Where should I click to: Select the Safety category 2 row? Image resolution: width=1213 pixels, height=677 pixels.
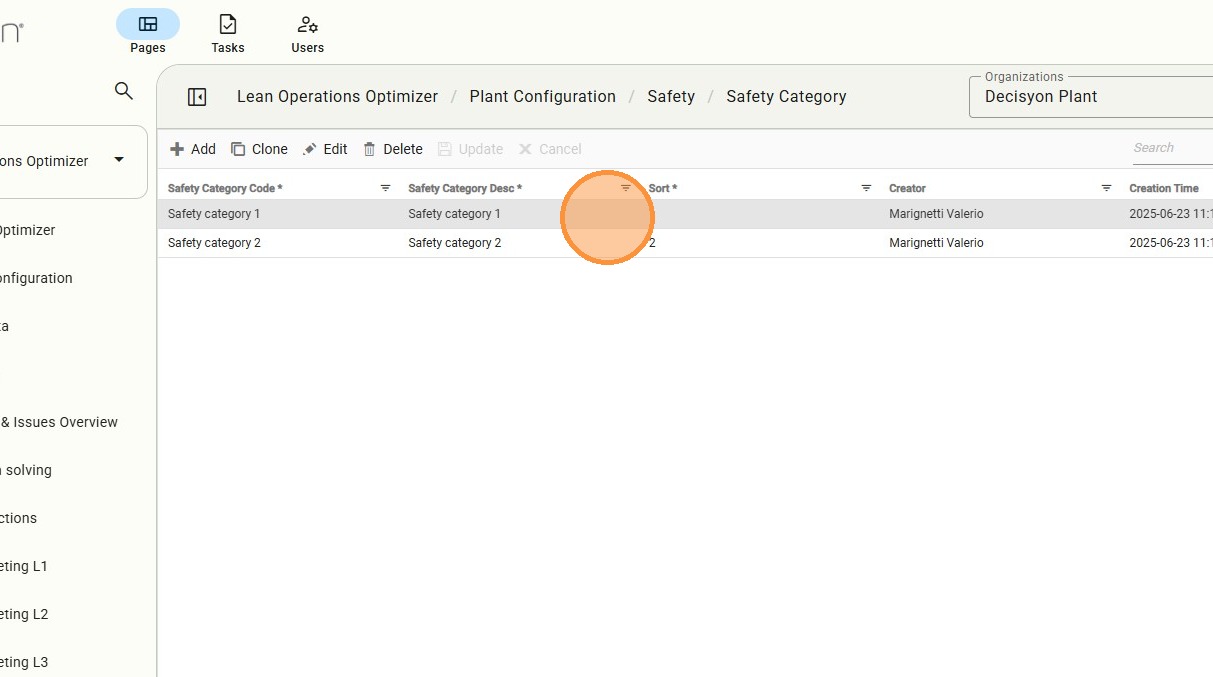214,243
